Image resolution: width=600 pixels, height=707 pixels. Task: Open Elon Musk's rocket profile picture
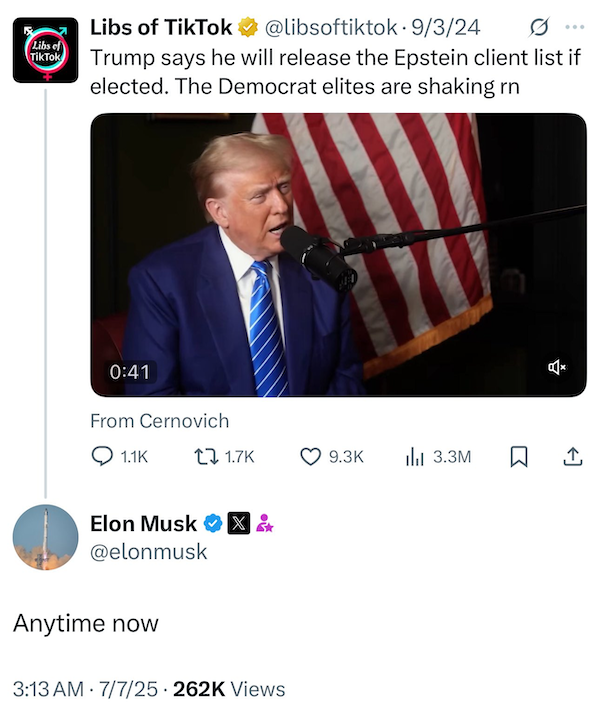pyautogui.click(x=46, y=537)
